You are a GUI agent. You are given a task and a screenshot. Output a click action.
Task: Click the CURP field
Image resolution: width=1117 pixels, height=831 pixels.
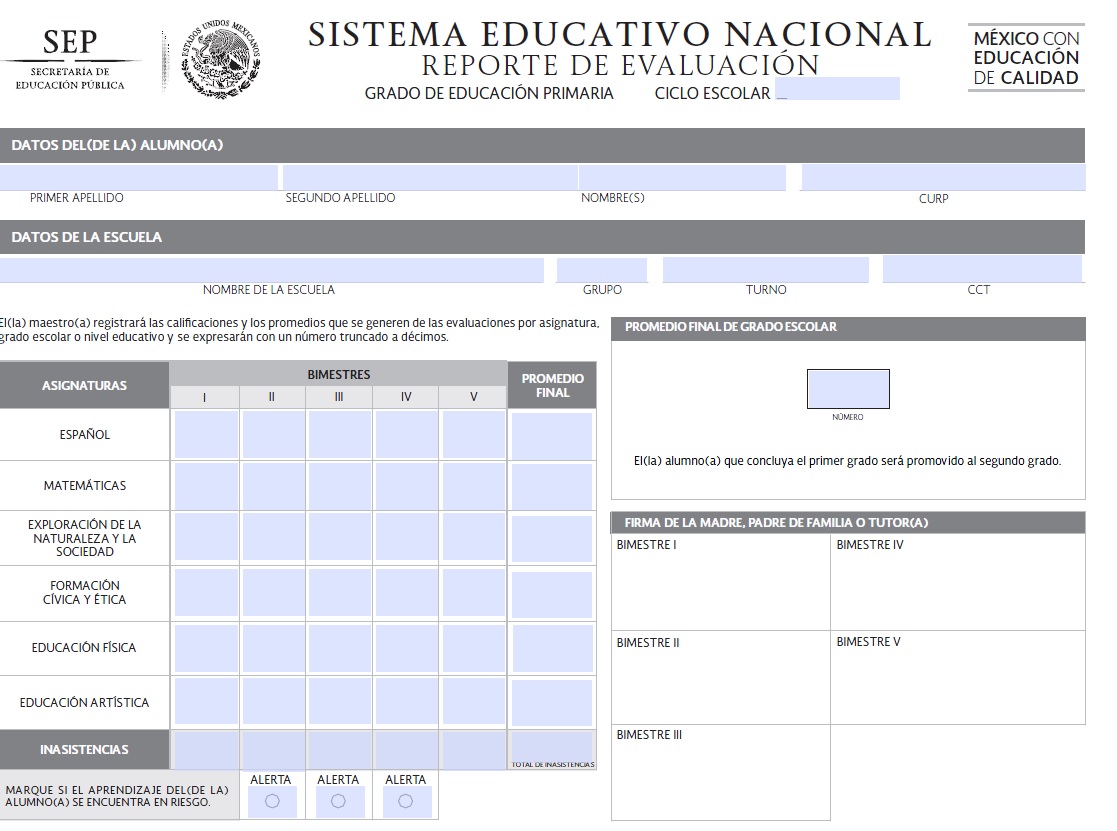point(943,177)
